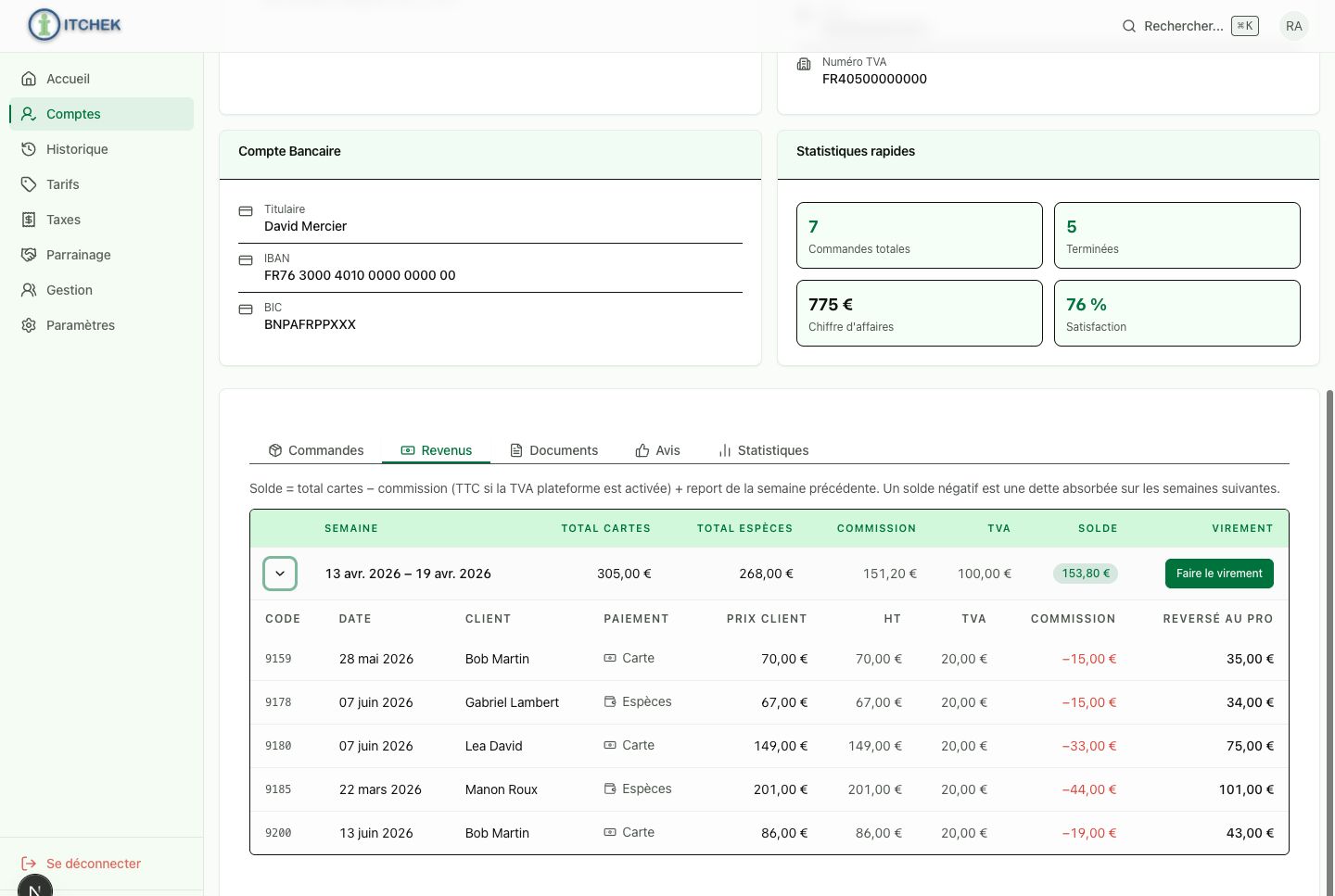
Task: Click the Se déconnecter logout icon
Action: click(x=29, y=864)
